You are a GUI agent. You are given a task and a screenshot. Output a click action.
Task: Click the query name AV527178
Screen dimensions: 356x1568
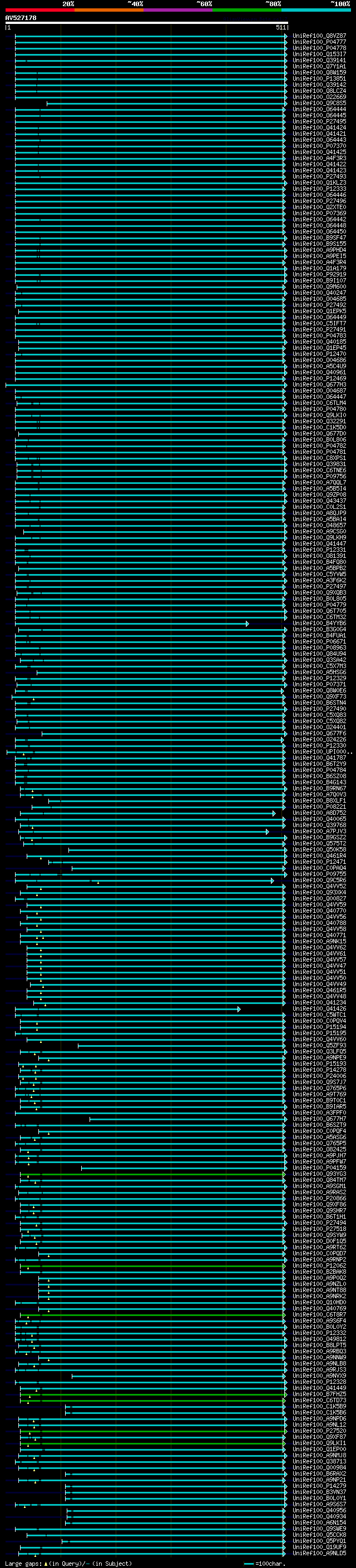point(21,18)
